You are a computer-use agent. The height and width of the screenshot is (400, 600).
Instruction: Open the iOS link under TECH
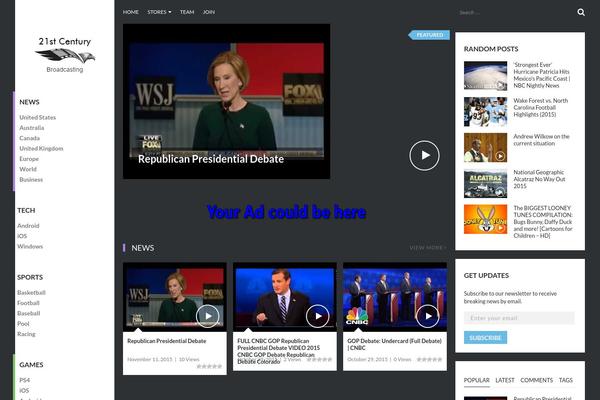22,236
